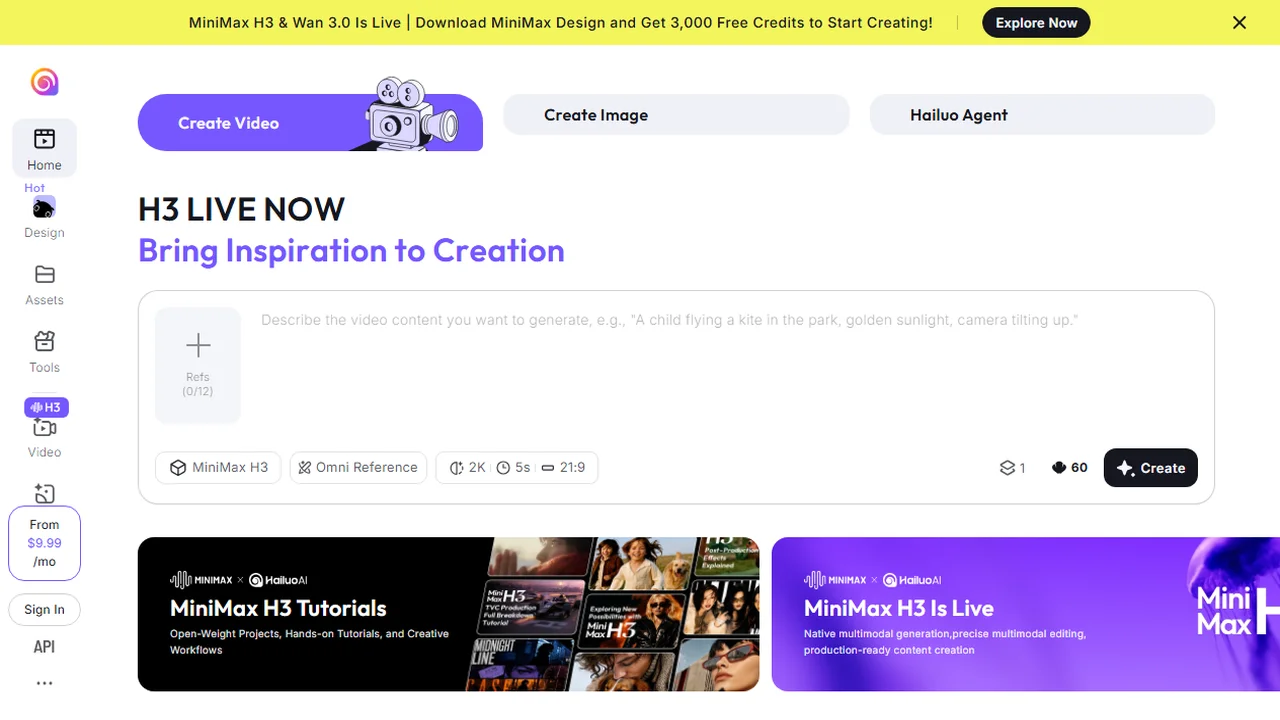The image size is (1280, 720).
Task: Show more sidebar options via ellipsis
Action: [44, 684]
